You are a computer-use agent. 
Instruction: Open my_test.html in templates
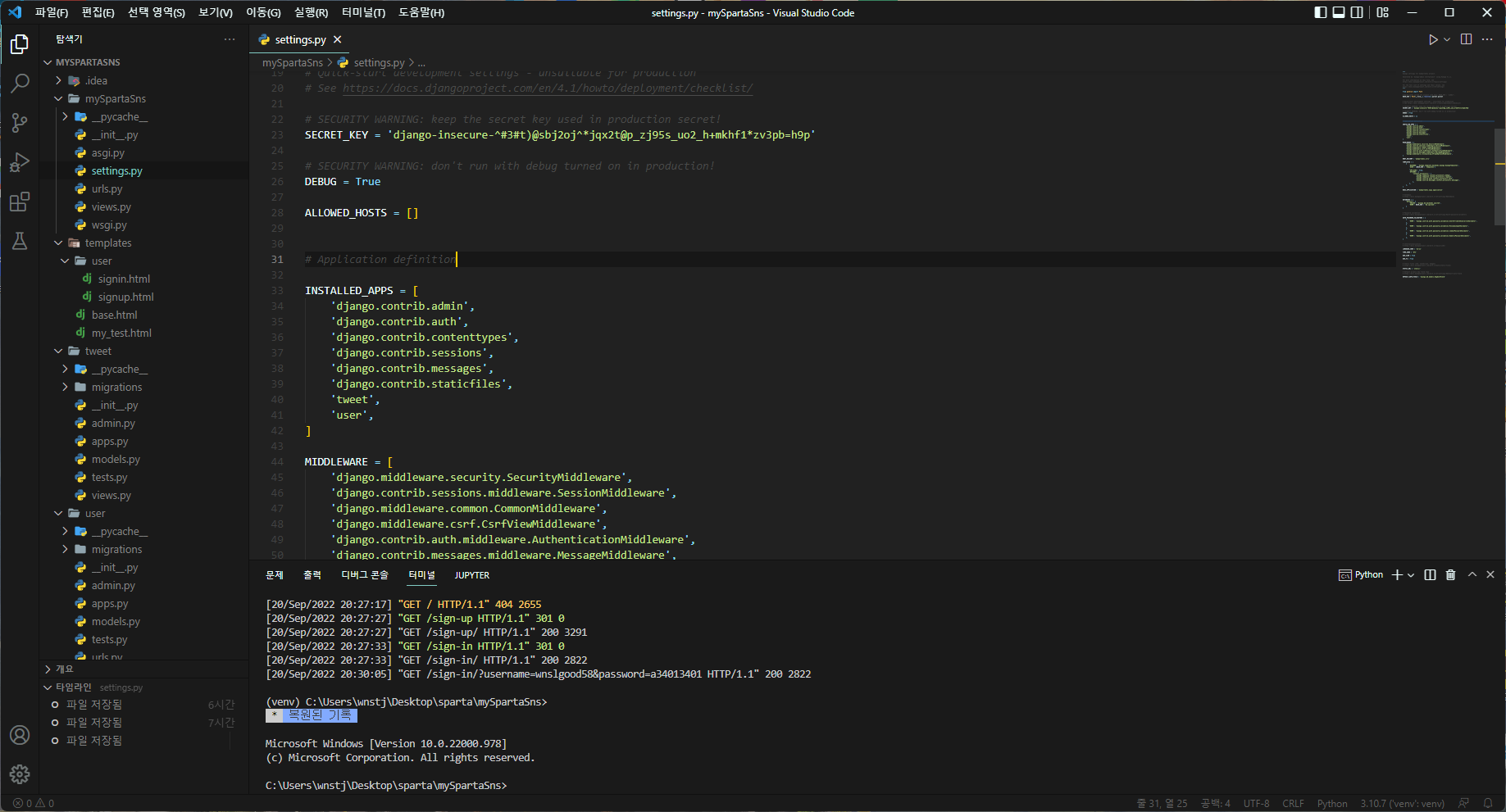[121, 333]
